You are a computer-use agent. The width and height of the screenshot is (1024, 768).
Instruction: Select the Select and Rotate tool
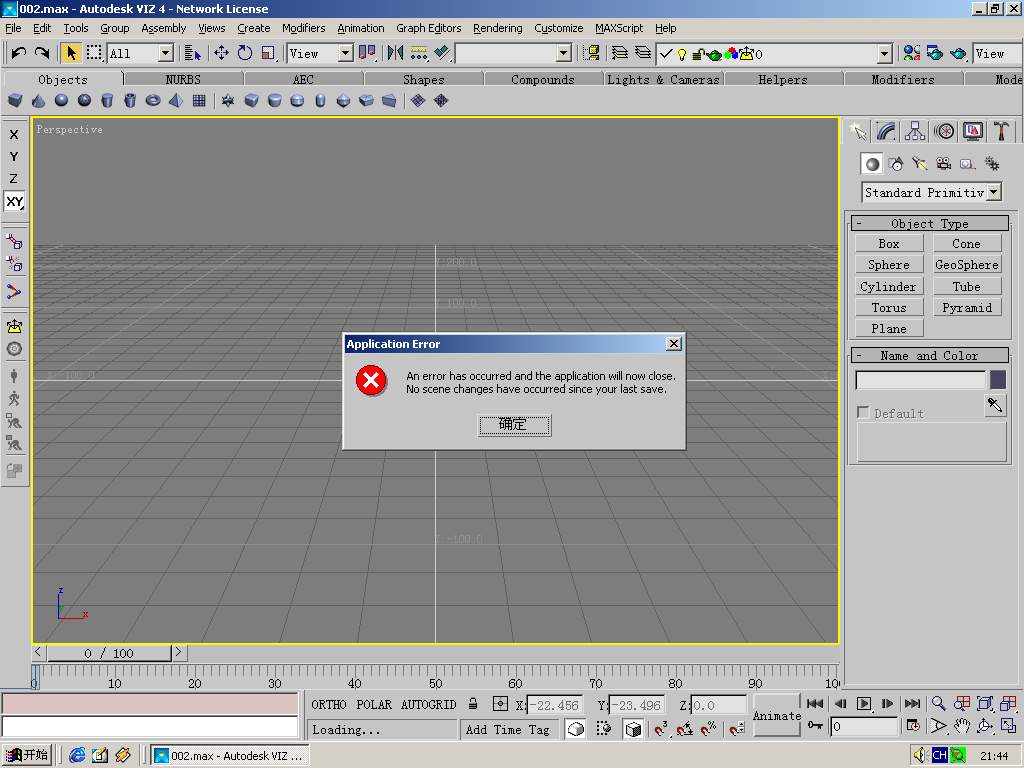244,53
